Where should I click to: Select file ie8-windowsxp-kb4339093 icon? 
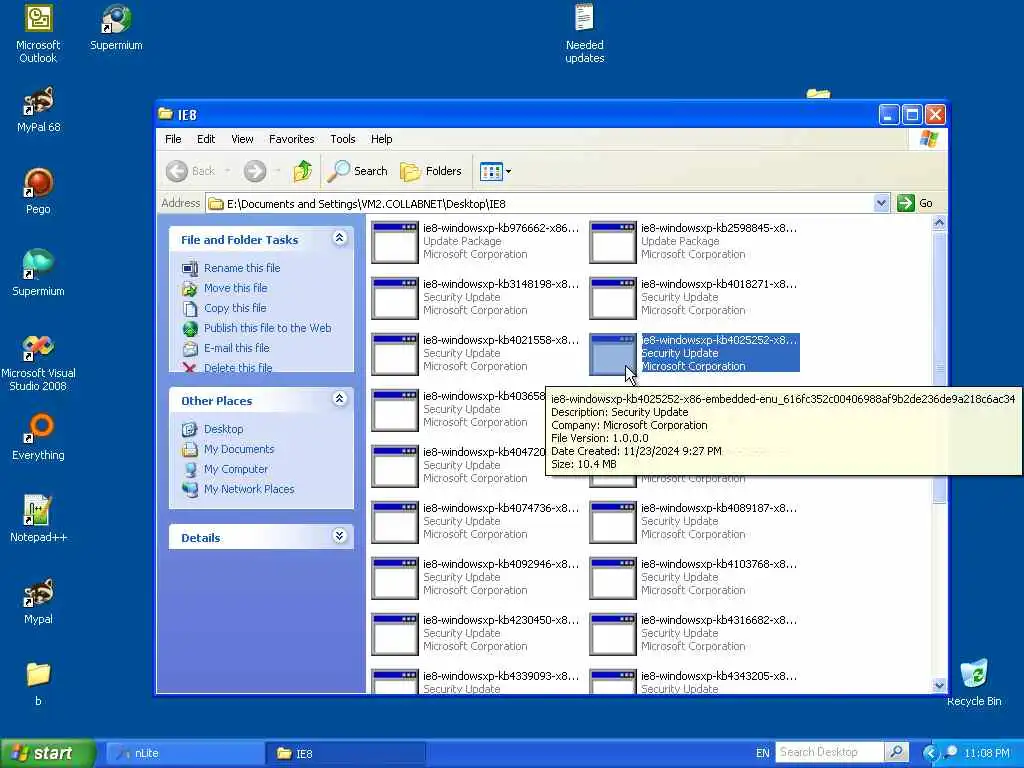pos(394,681)
